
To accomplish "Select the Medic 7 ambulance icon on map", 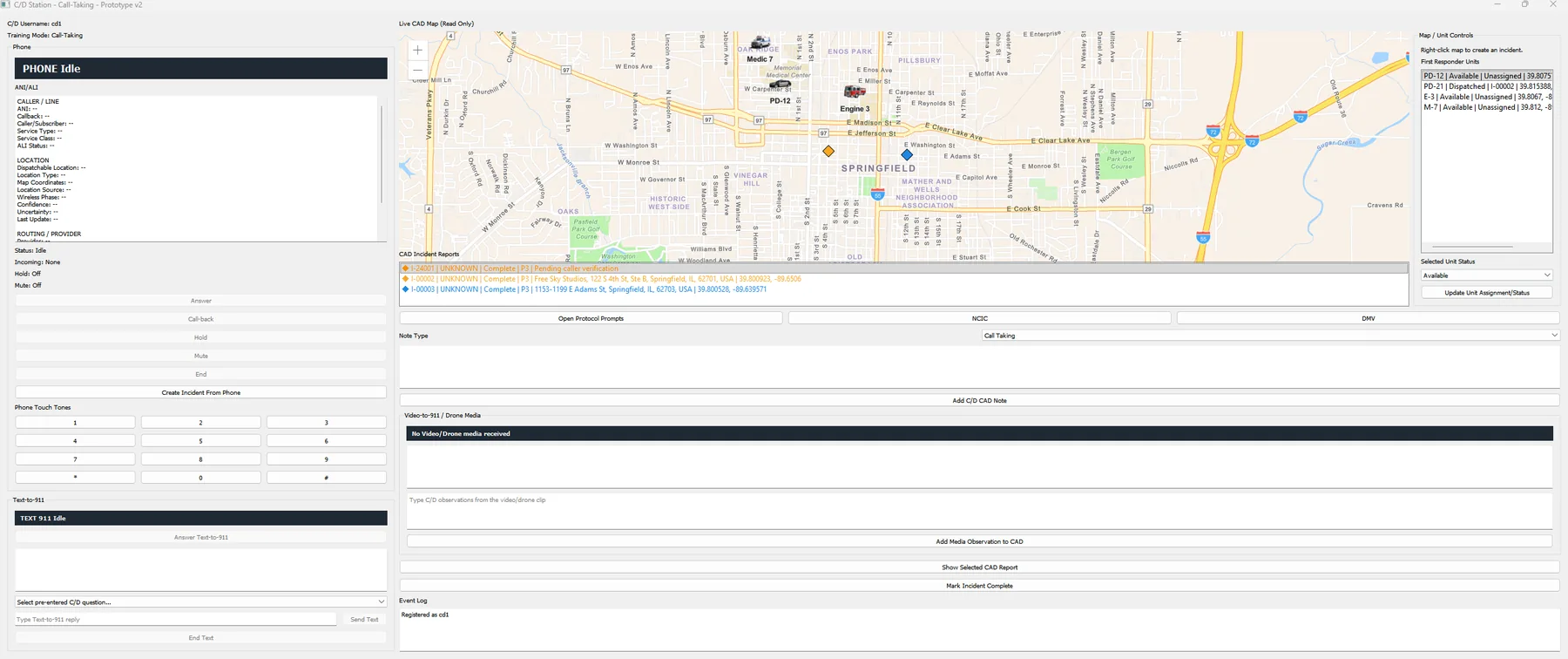I will (760, 43).
